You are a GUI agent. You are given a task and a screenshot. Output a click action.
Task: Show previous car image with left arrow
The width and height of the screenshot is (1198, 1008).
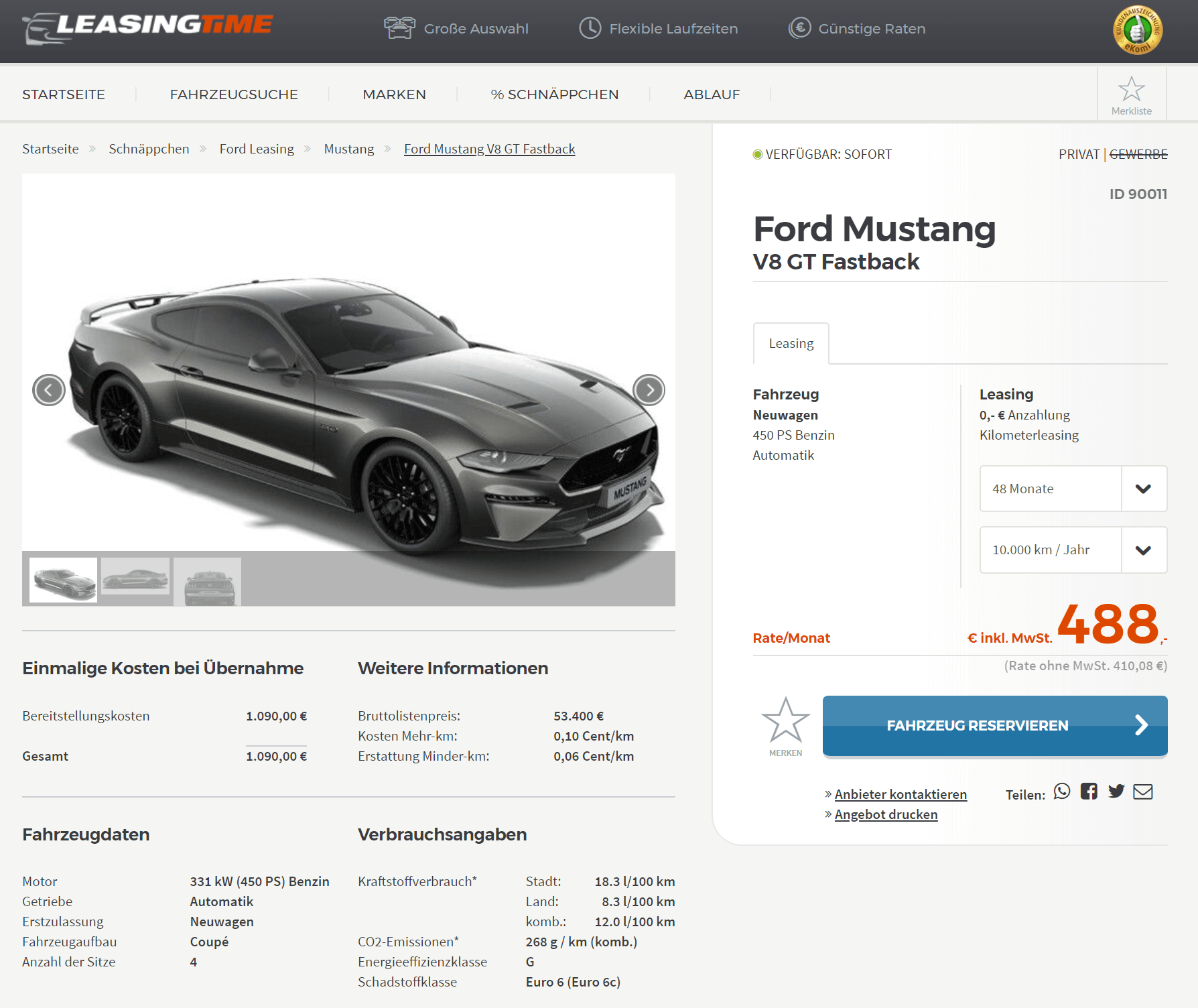point(49,390)
